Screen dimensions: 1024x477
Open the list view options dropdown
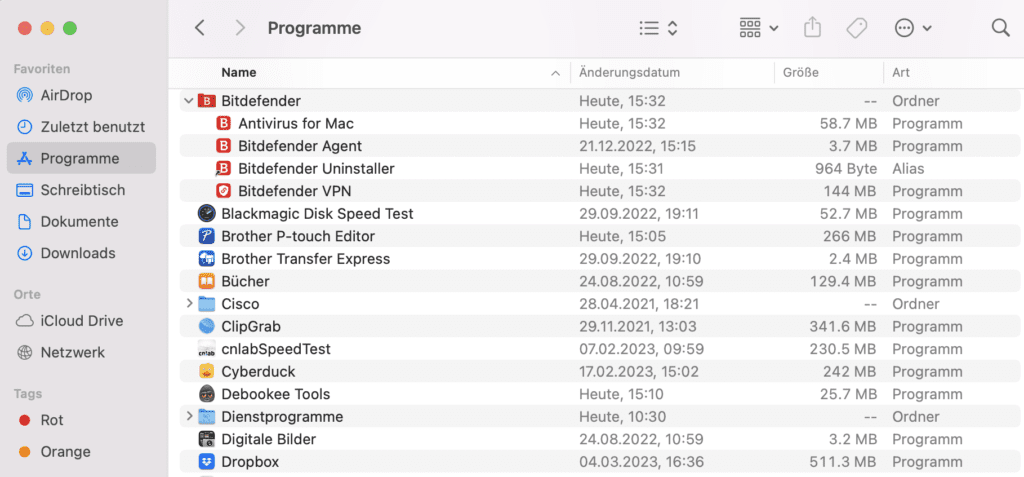pos(658,28)
